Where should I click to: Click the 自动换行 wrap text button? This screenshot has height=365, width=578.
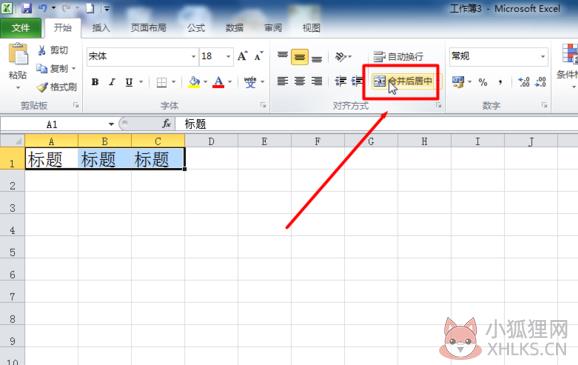coord(398,57)
